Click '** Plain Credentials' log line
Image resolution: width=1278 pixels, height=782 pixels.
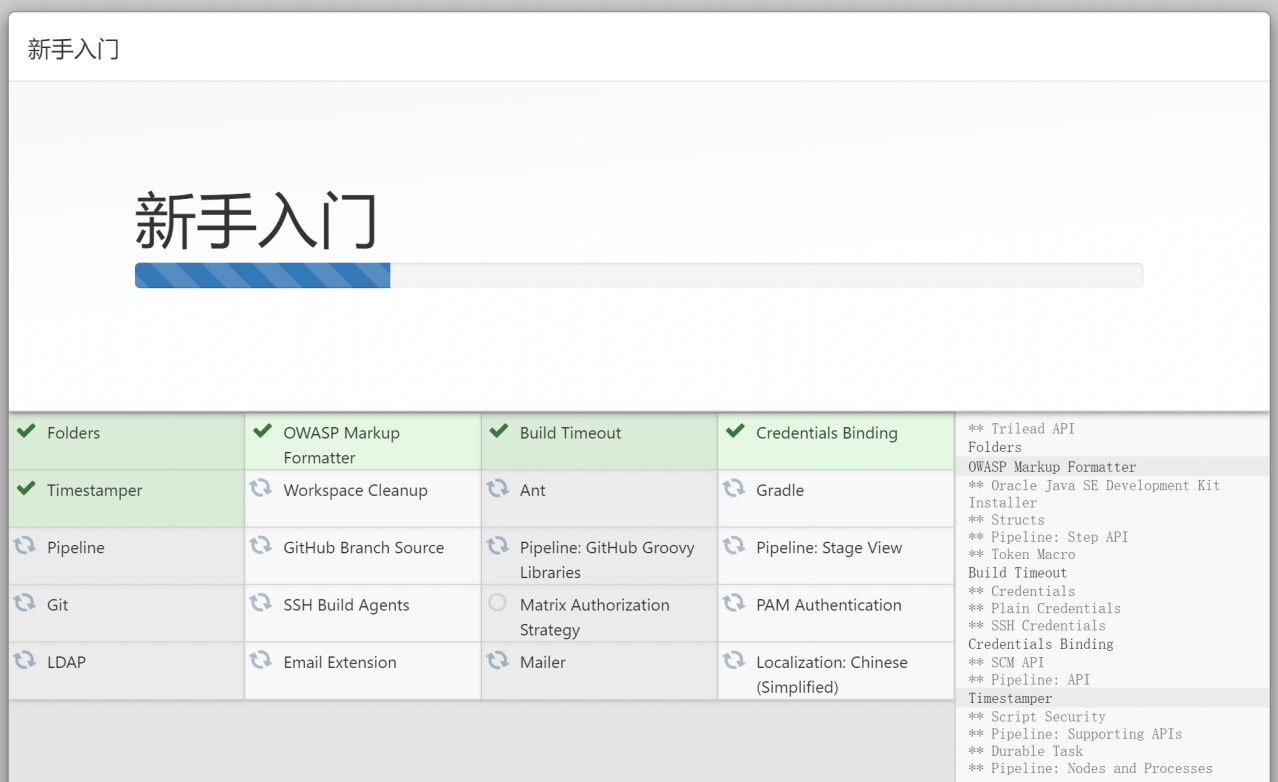point(1044,608)
